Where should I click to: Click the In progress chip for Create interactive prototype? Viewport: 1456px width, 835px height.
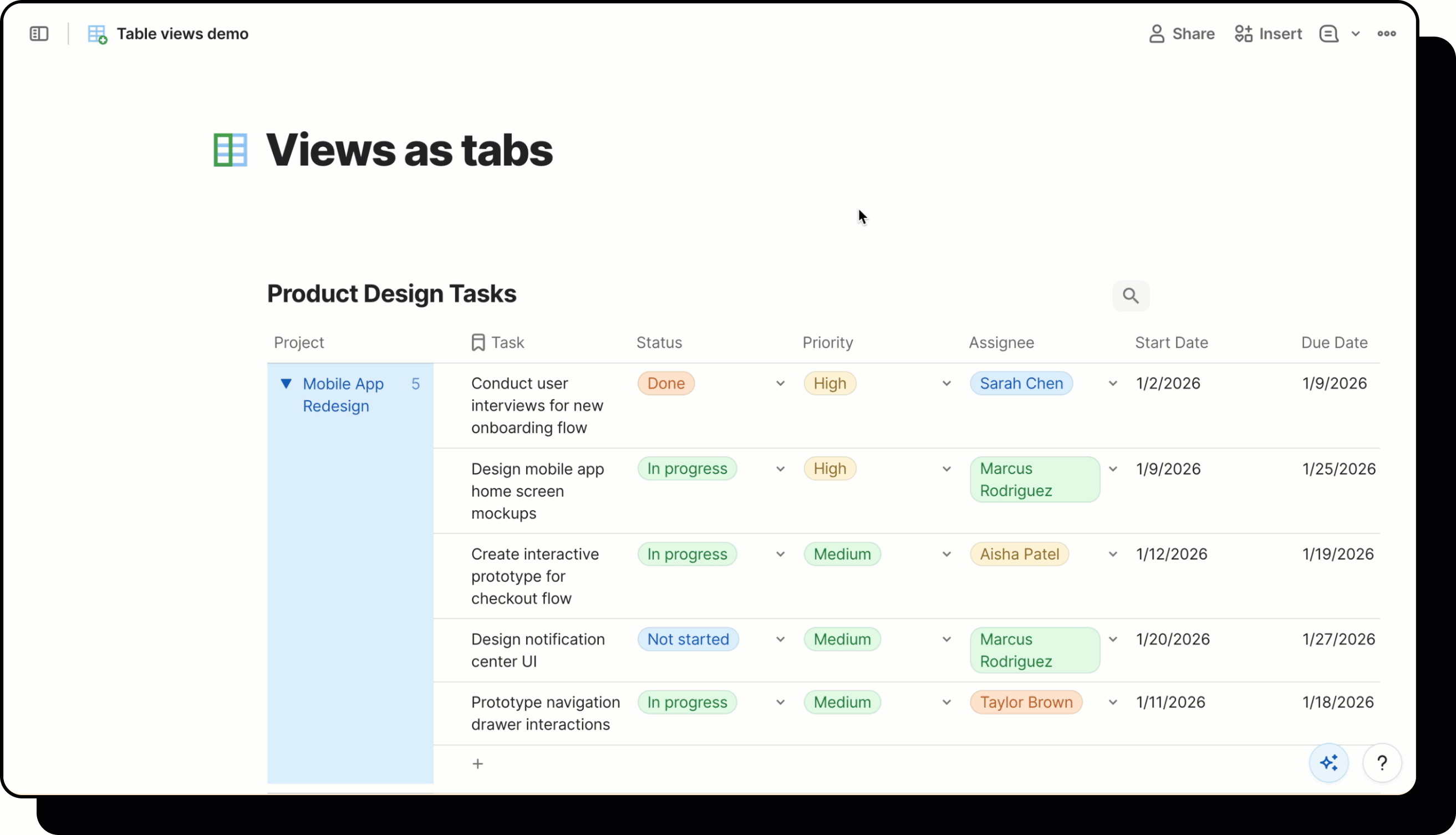coord(687,554)
